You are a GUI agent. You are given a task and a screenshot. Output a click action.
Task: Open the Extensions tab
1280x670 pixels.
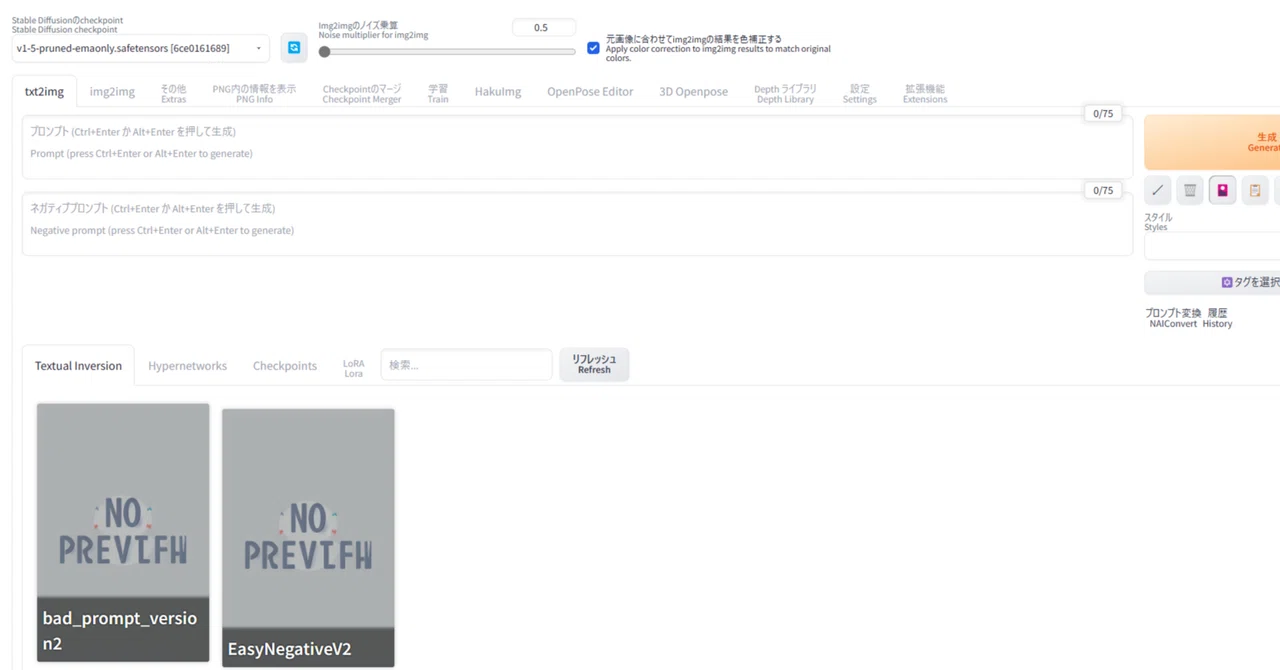point(925,94)
